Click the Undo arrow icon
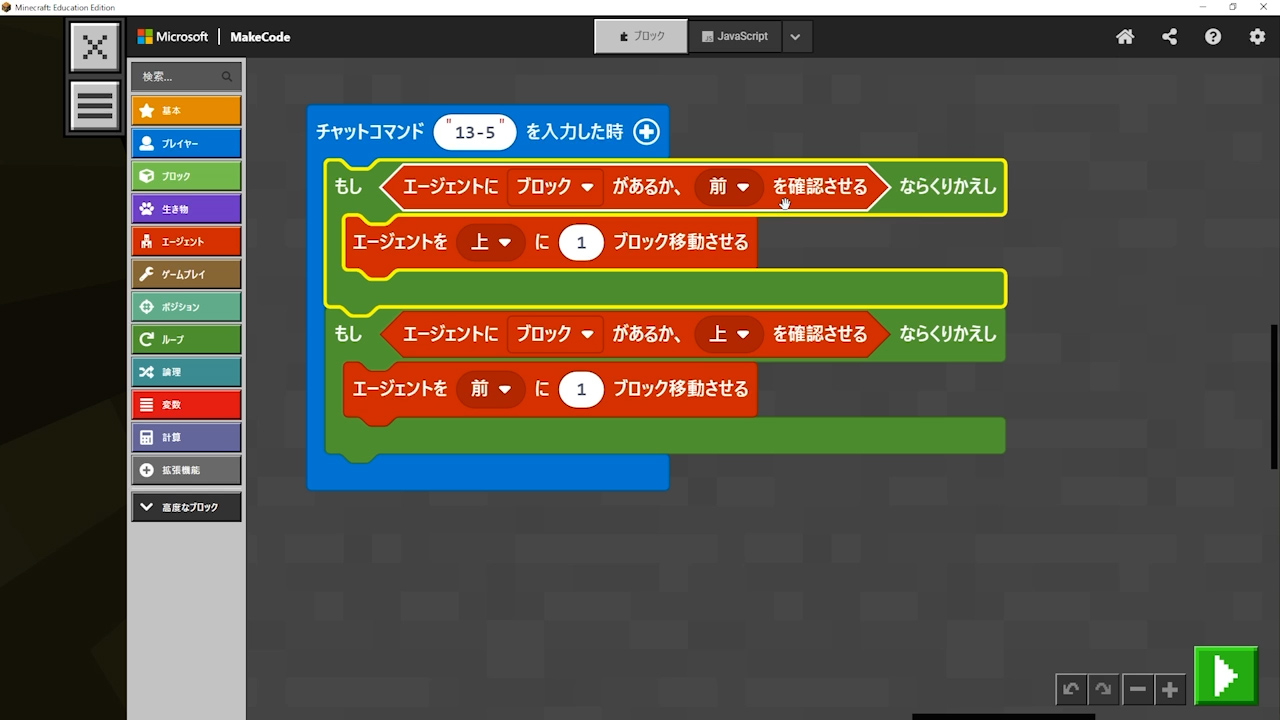Screen dimensions: 1280x720 click(1071, 689)
